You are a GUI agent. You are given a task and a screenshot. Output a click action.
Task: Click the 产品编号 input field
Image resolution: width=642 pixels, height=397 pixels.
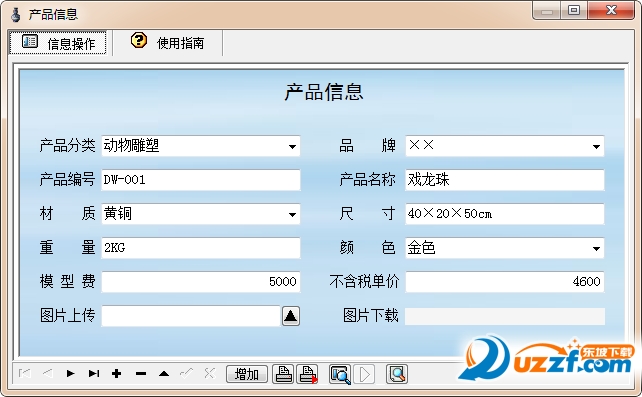[201, 180]
